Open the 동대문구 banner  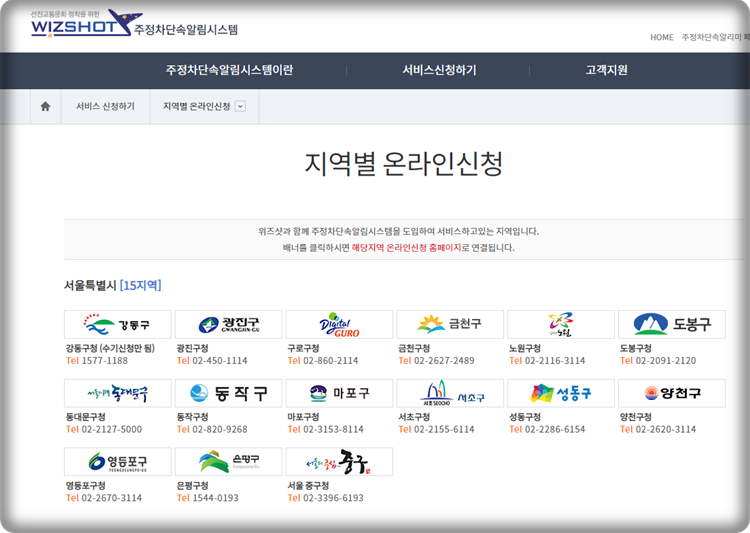[118, 393]
